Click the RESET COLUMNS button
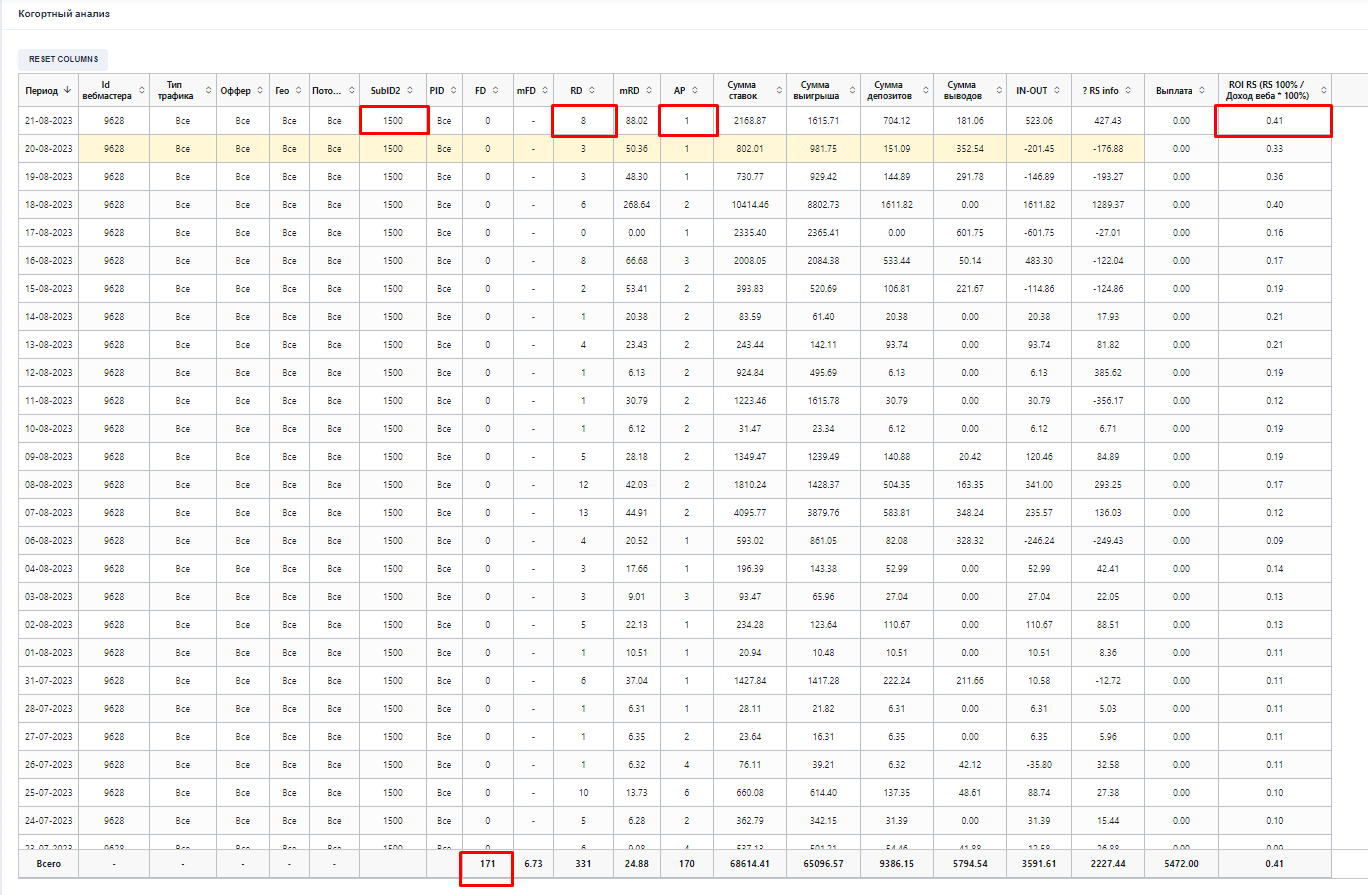Viewport: 1368px width, 895px height. pos(63,60)
